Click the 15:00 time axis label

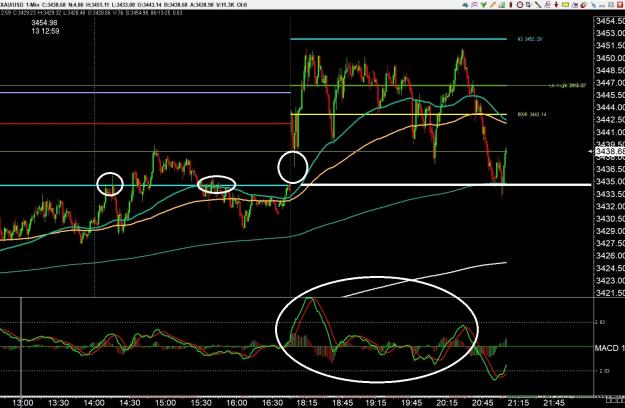pyautogui.click(x=165, y=403)
